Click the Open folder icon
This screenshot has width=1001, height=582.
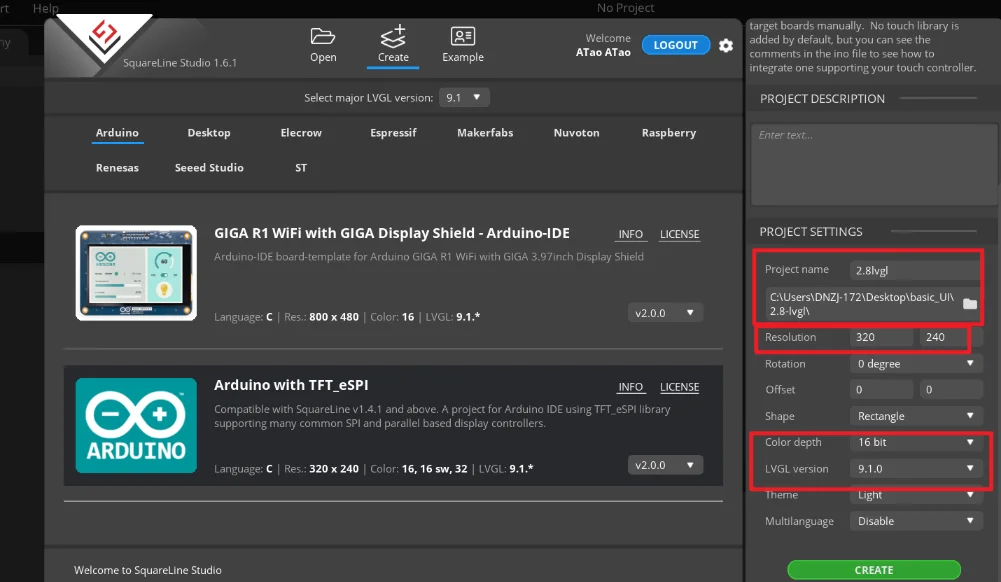322,36
